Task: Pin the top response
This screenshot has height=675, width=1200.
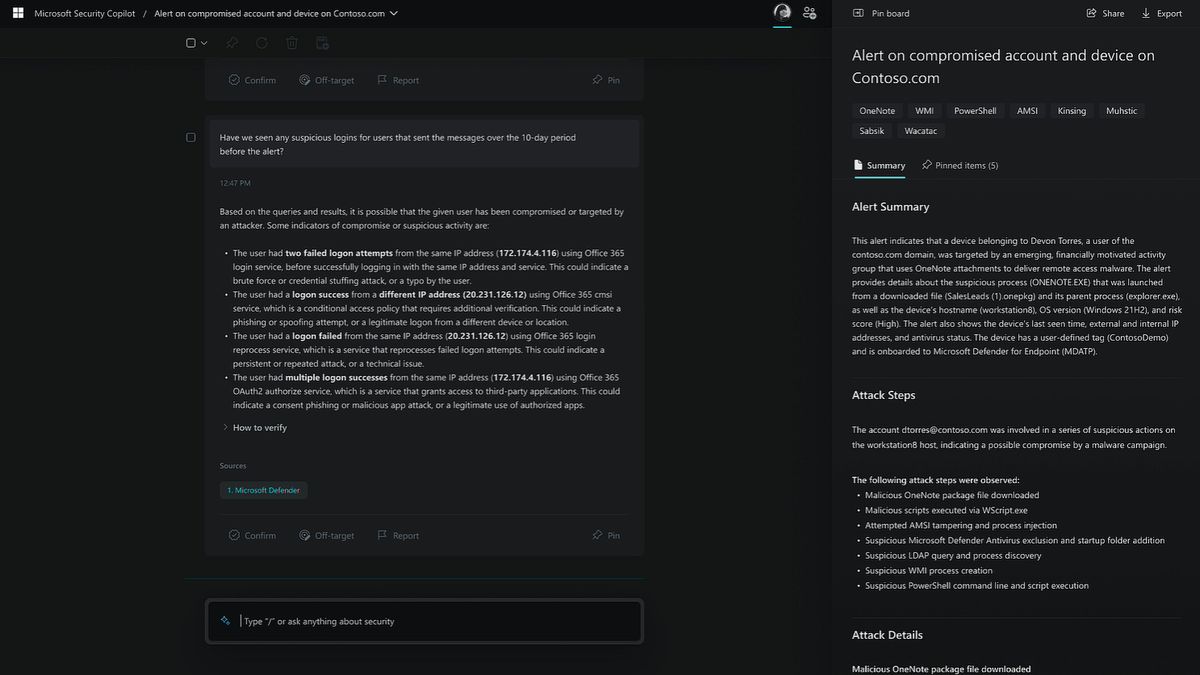Action: pos(606,80)
